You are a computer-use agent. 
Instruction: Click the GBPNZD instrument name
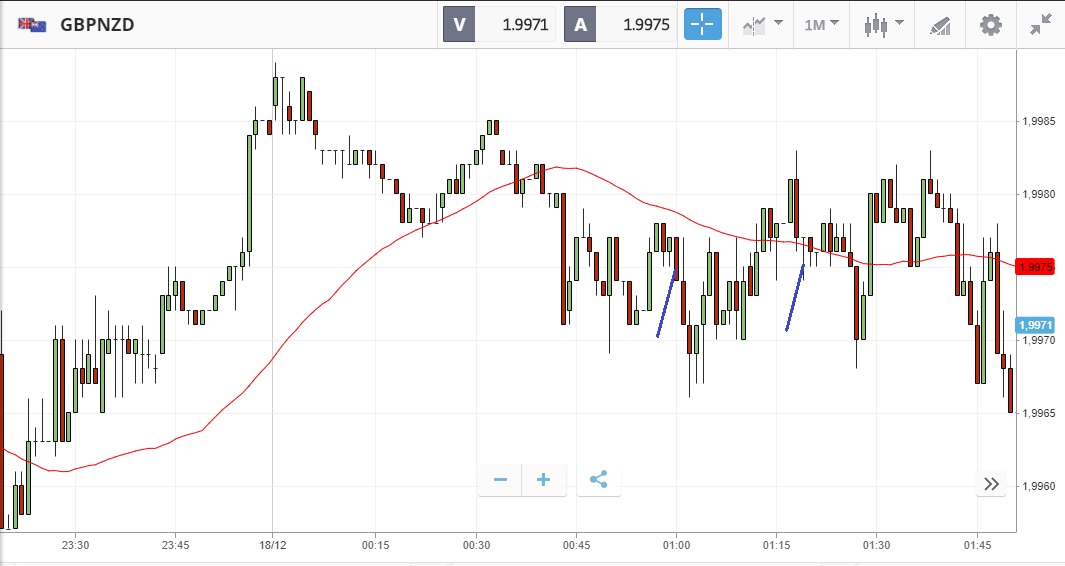pos(97,25)
